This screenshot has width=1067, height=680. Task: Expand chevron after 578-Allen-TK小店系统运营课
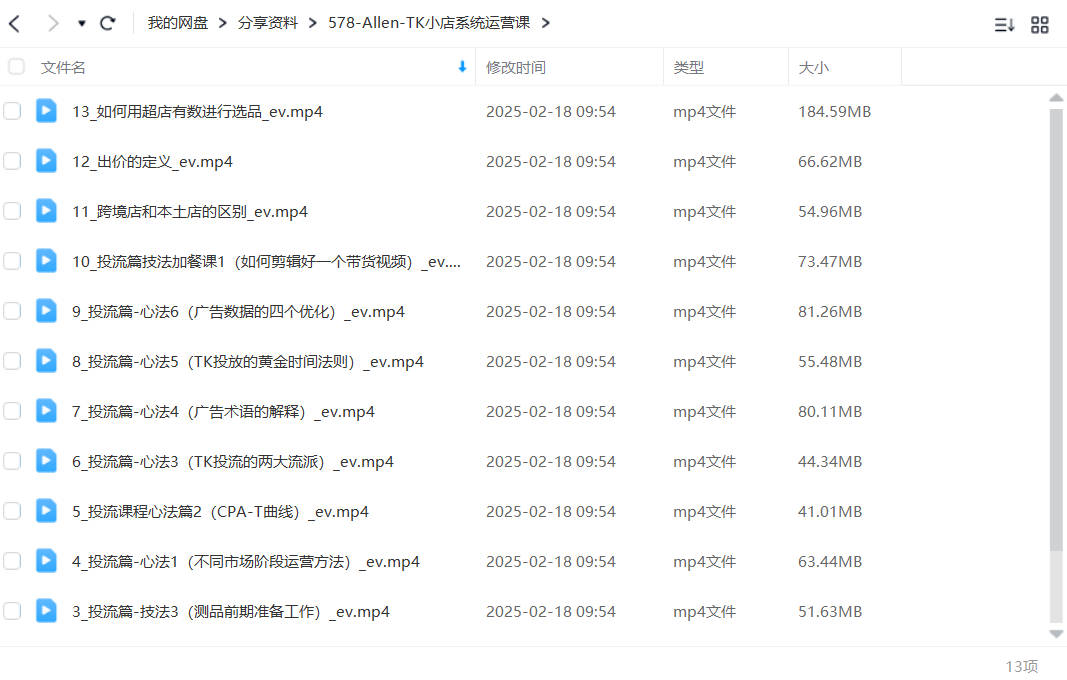pyautogui.click(x=545, y=23)
